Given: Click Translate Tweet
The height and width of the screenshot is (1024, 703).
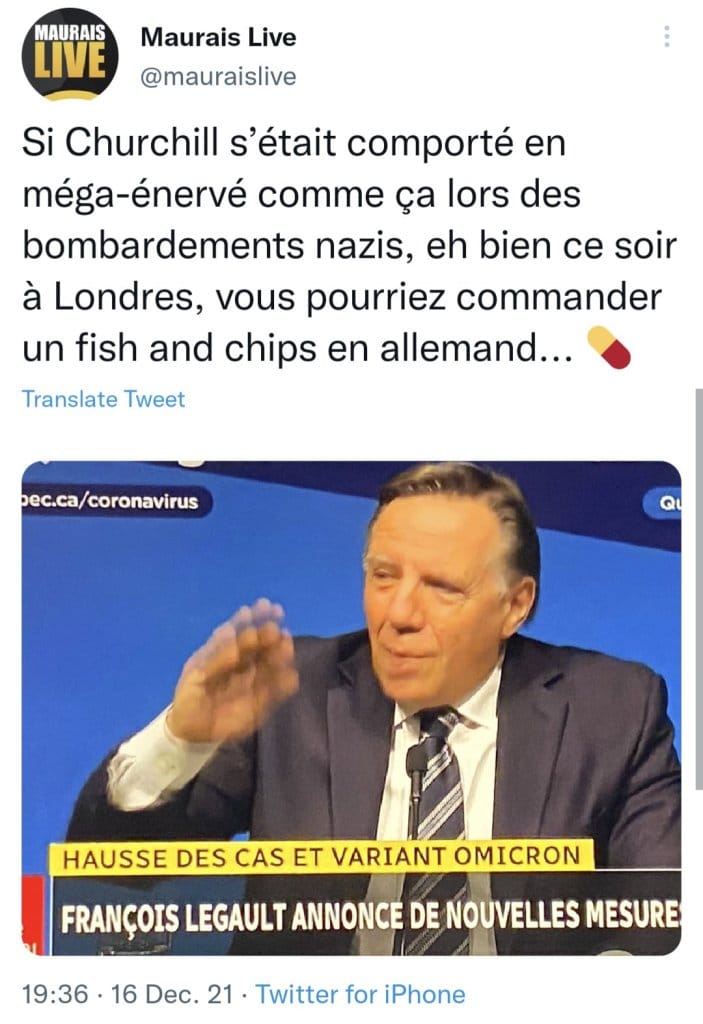Looking at the screenshot, I should (103, 399).
